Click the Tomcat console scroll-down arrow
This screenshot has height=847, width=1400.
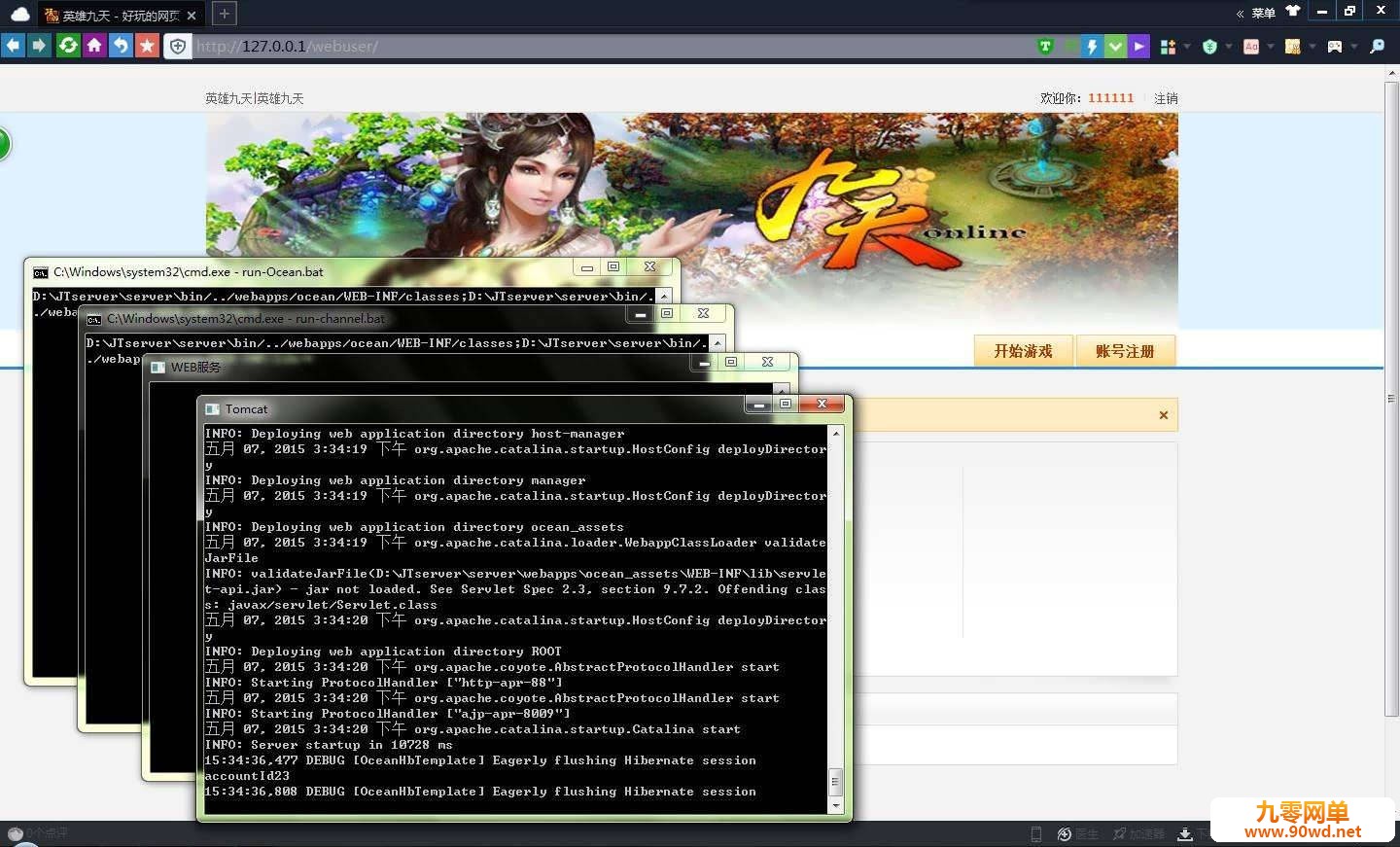(x=835, y=805)
